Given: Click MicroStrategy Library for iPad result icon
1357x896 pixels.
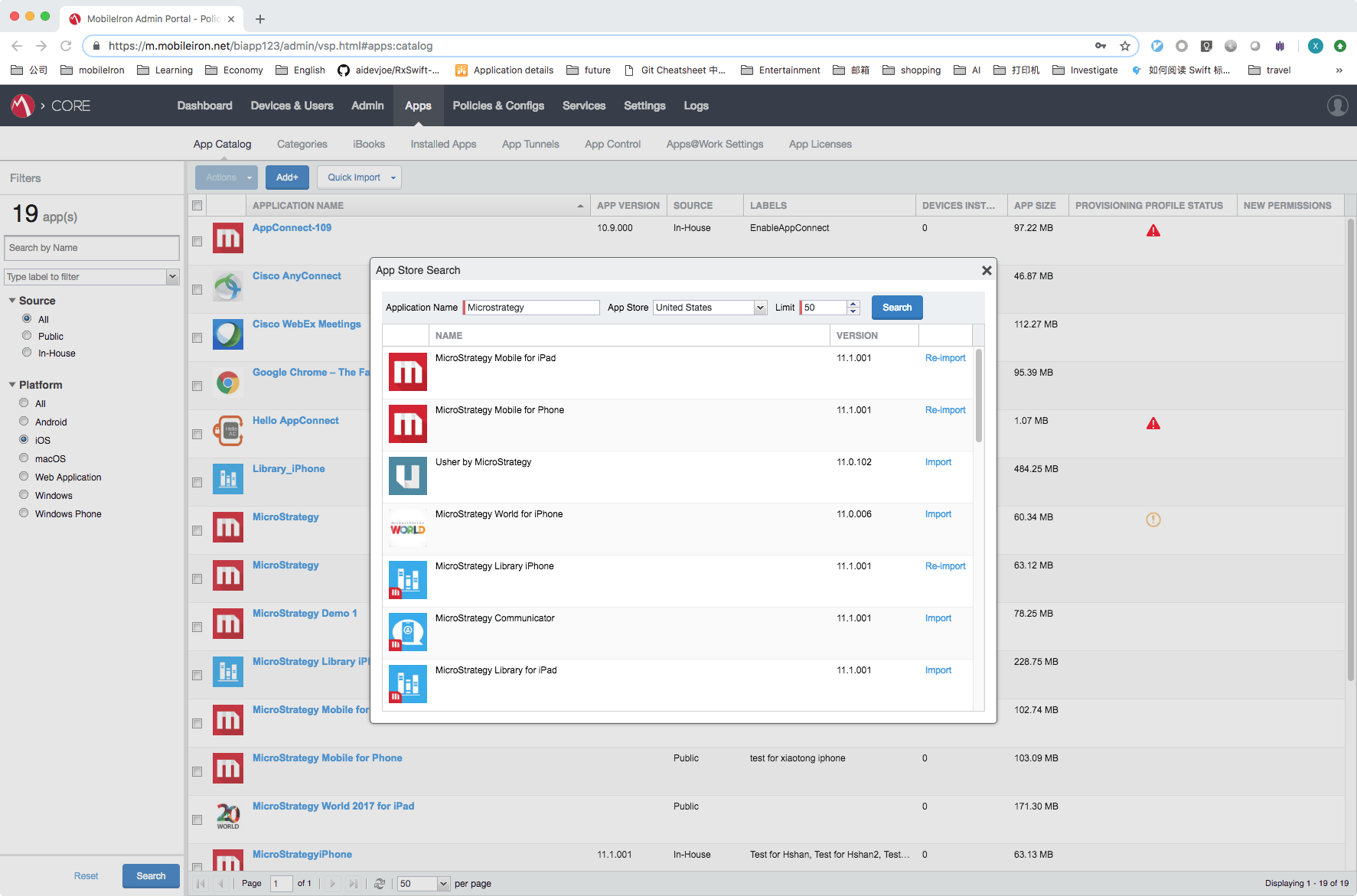Looking at the screenshot, I should 408,684.
